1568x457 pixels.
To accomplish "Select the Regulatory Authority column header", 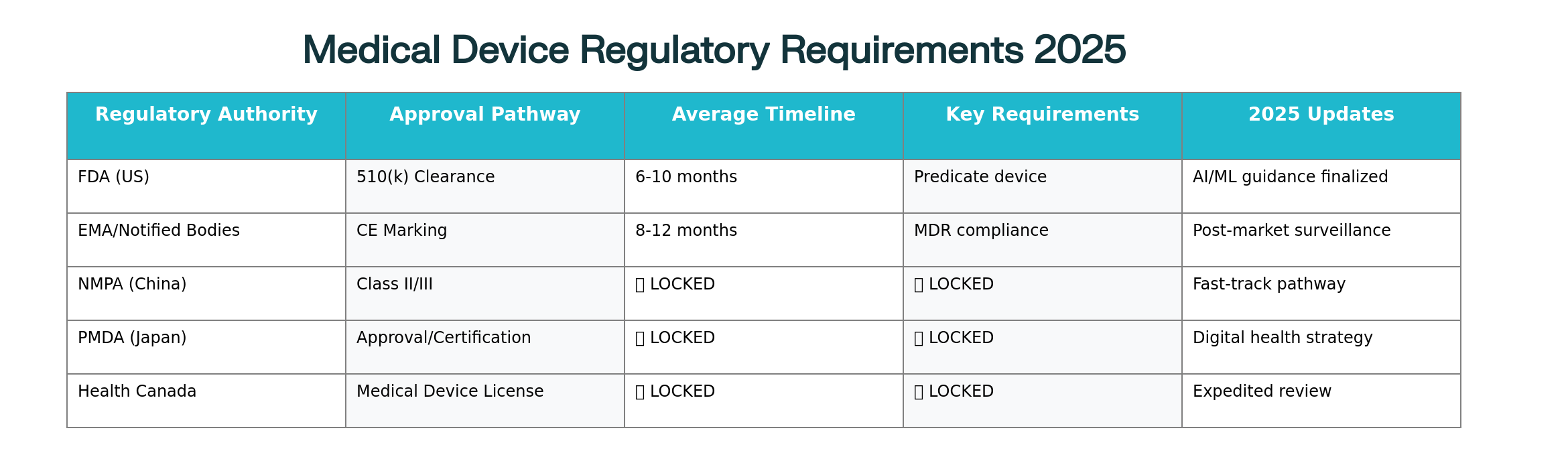I will (206, 115).
